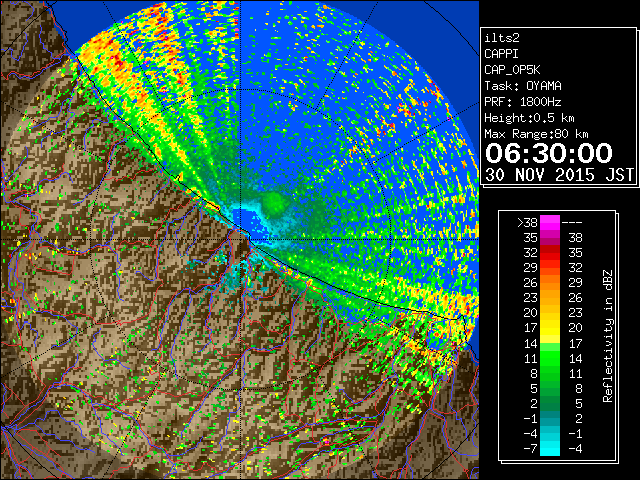Click the 'Task: OYAMA' line
This screenshot has height=480, width=640.
point(523,86)
